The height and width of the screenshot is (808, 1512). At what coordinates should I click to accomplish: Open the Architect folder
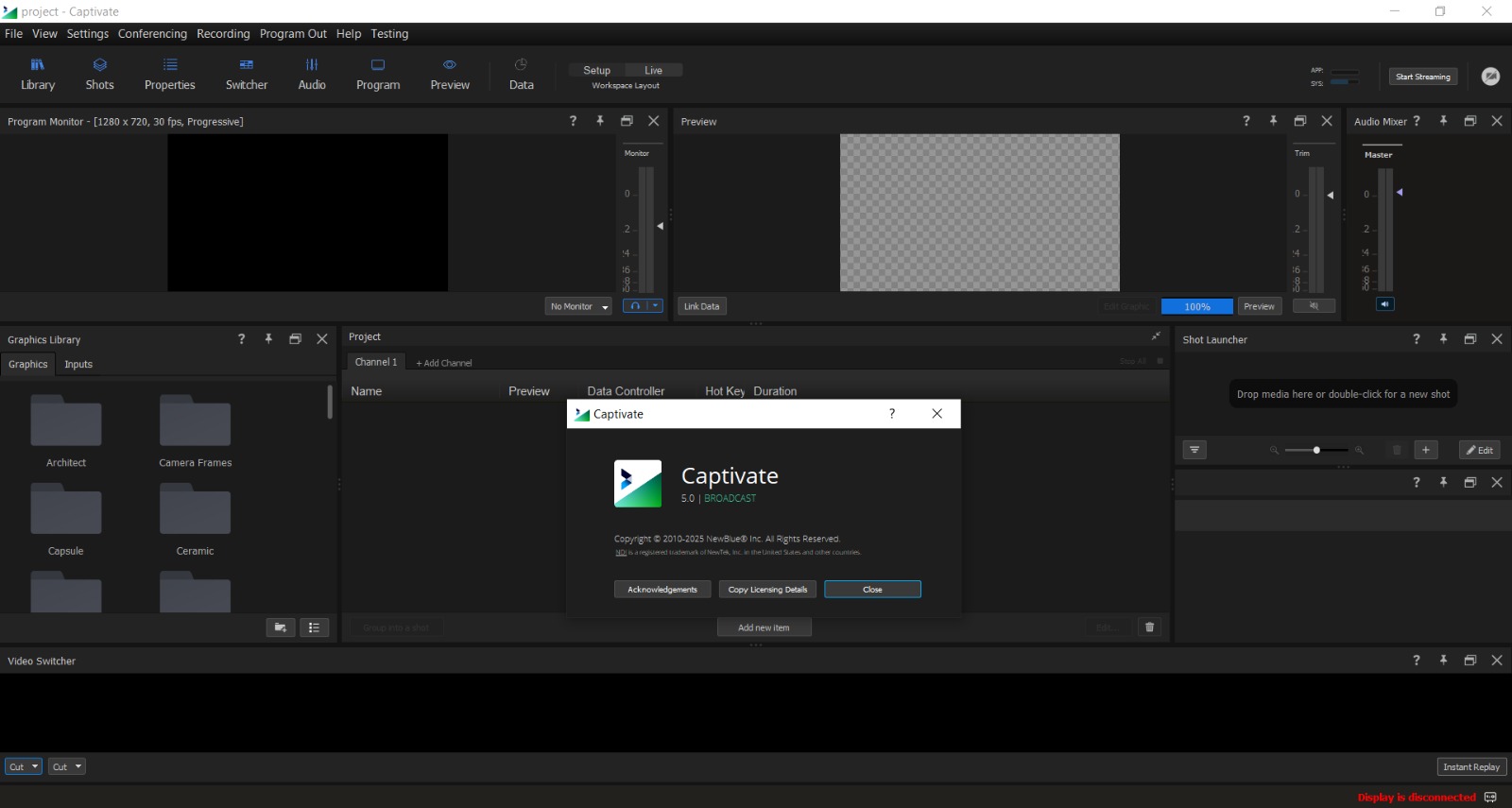click(x=66, y=432)
